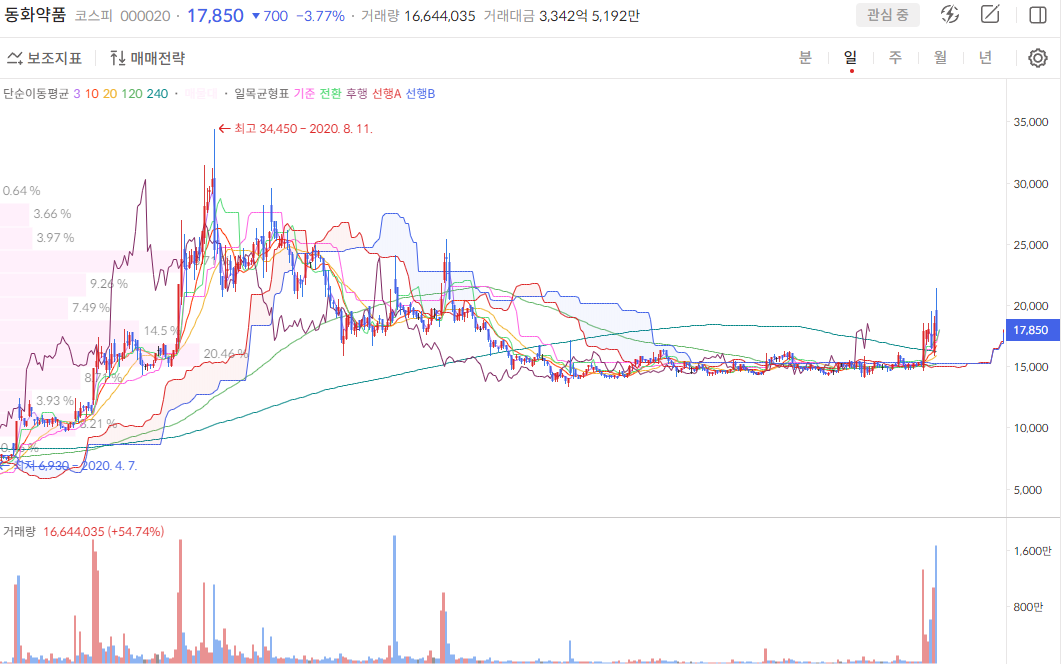Click the 25,000 price axis label
This screenshot has height=664, width=1061.
pos(1031,245)
